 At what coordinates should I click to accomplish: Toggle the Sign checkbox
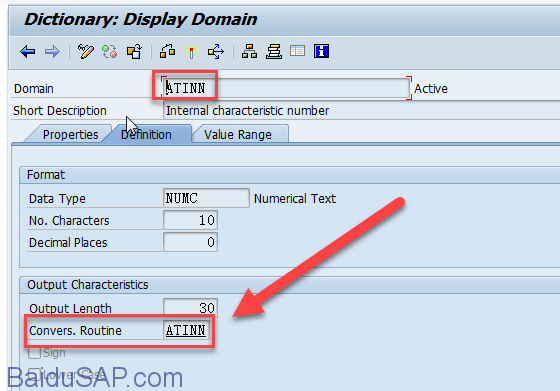[x=34, y=353]
